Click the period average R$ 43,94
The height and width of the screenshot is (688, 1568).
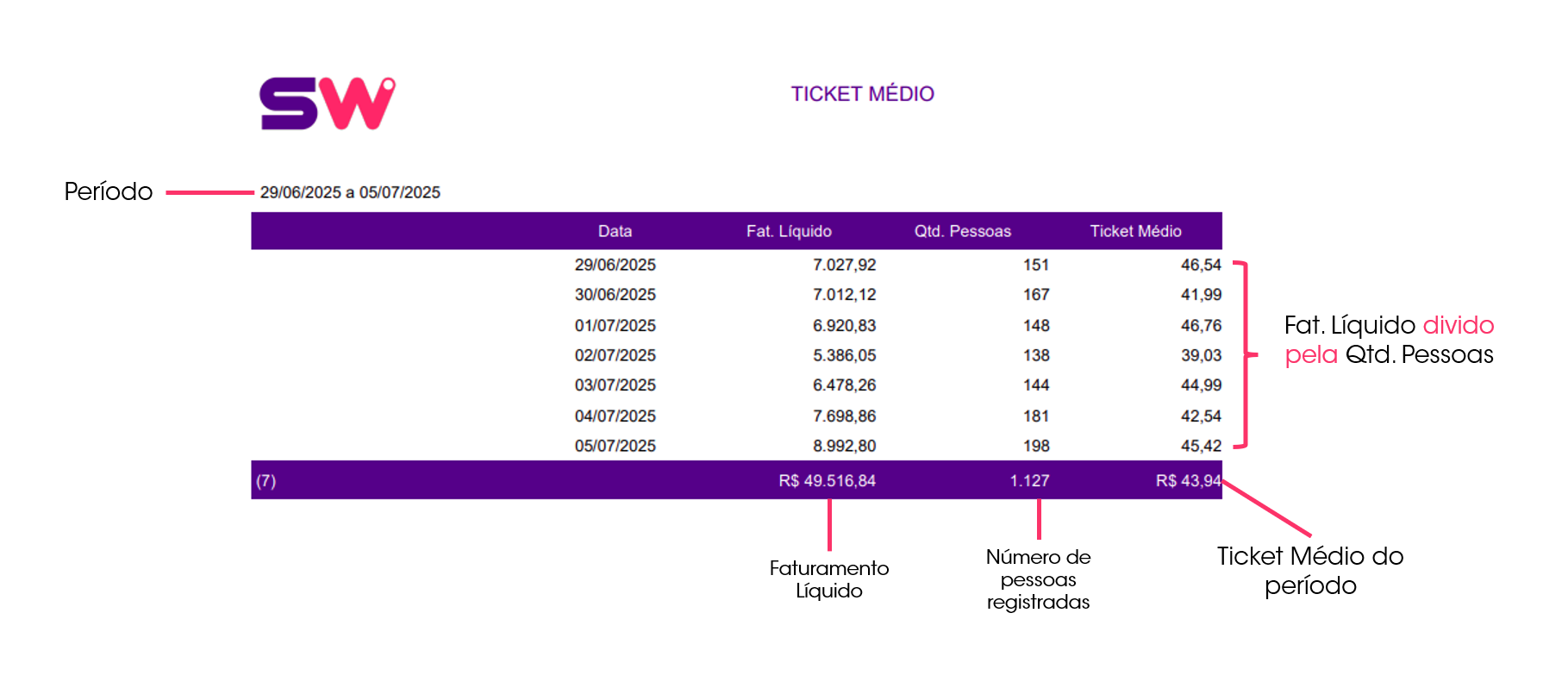coord(1189,481)
